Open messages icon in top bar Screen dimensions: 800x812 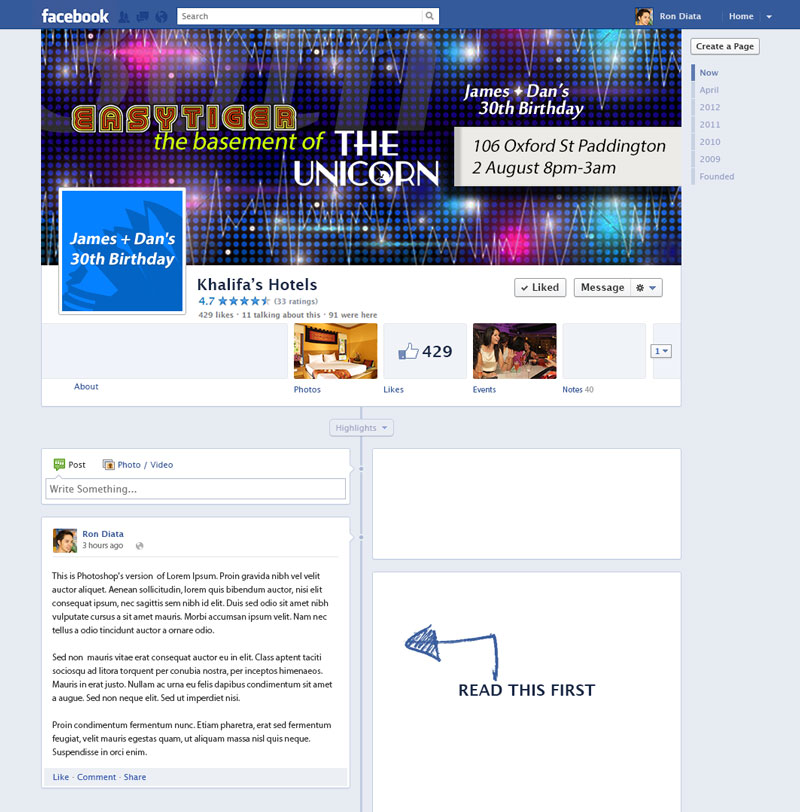coord(142,17)
